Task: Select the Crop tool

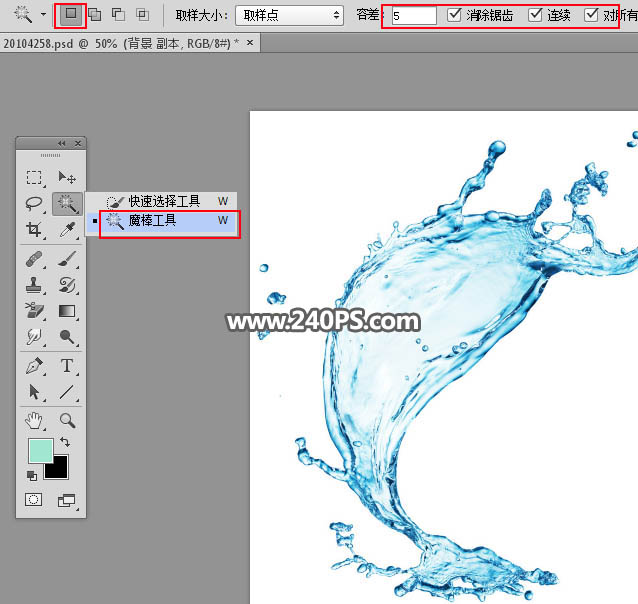Action: click(34, 230)
